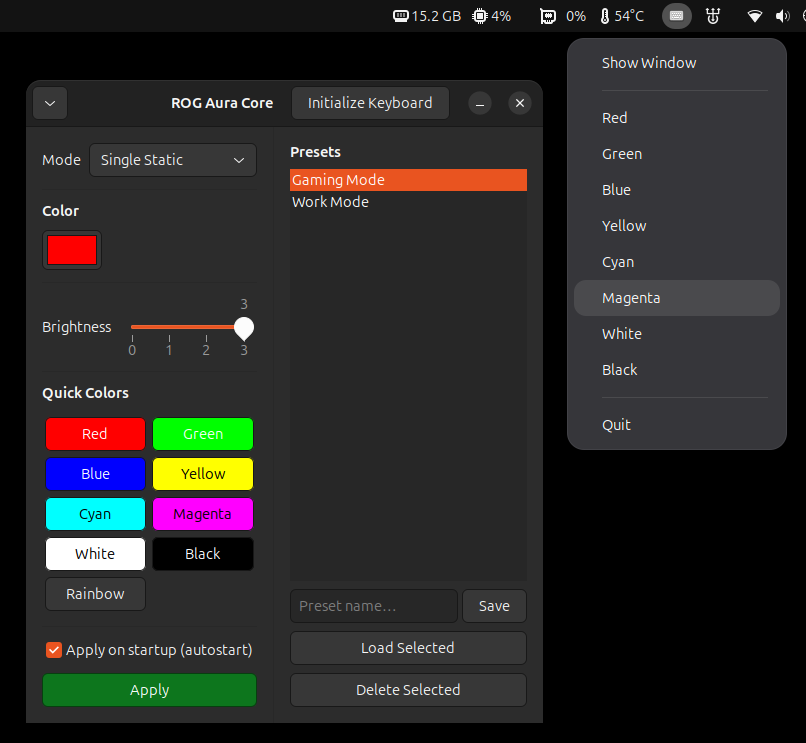Viewport: 806px width, 743px height.
Task: Focus the Preset name input field
Action: pos(374,606)
